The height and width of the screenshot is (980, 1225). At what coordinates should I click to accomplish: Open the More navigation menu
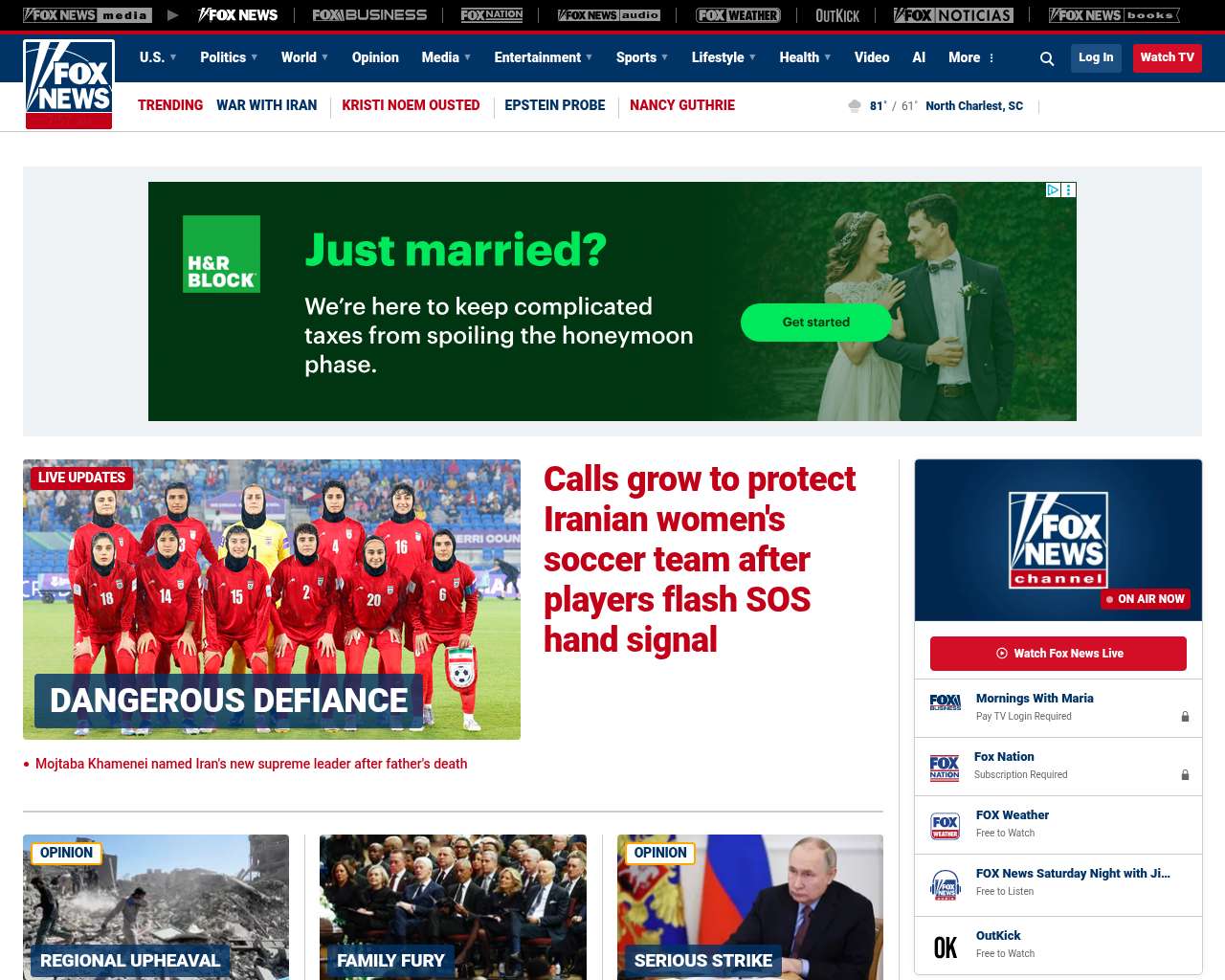971,57
